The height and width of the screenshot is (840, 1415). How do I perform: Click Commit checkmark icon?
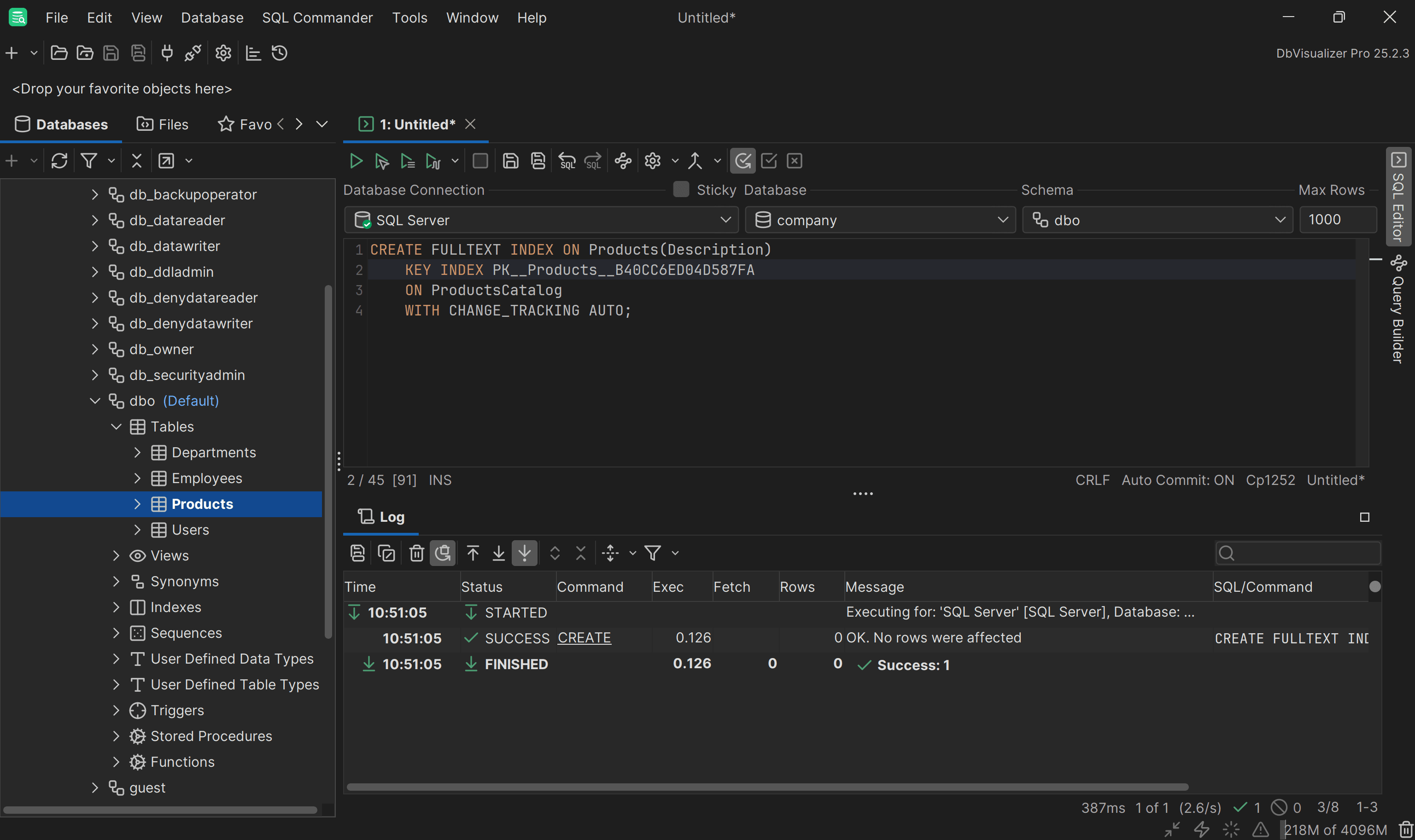tap(769, 161)
